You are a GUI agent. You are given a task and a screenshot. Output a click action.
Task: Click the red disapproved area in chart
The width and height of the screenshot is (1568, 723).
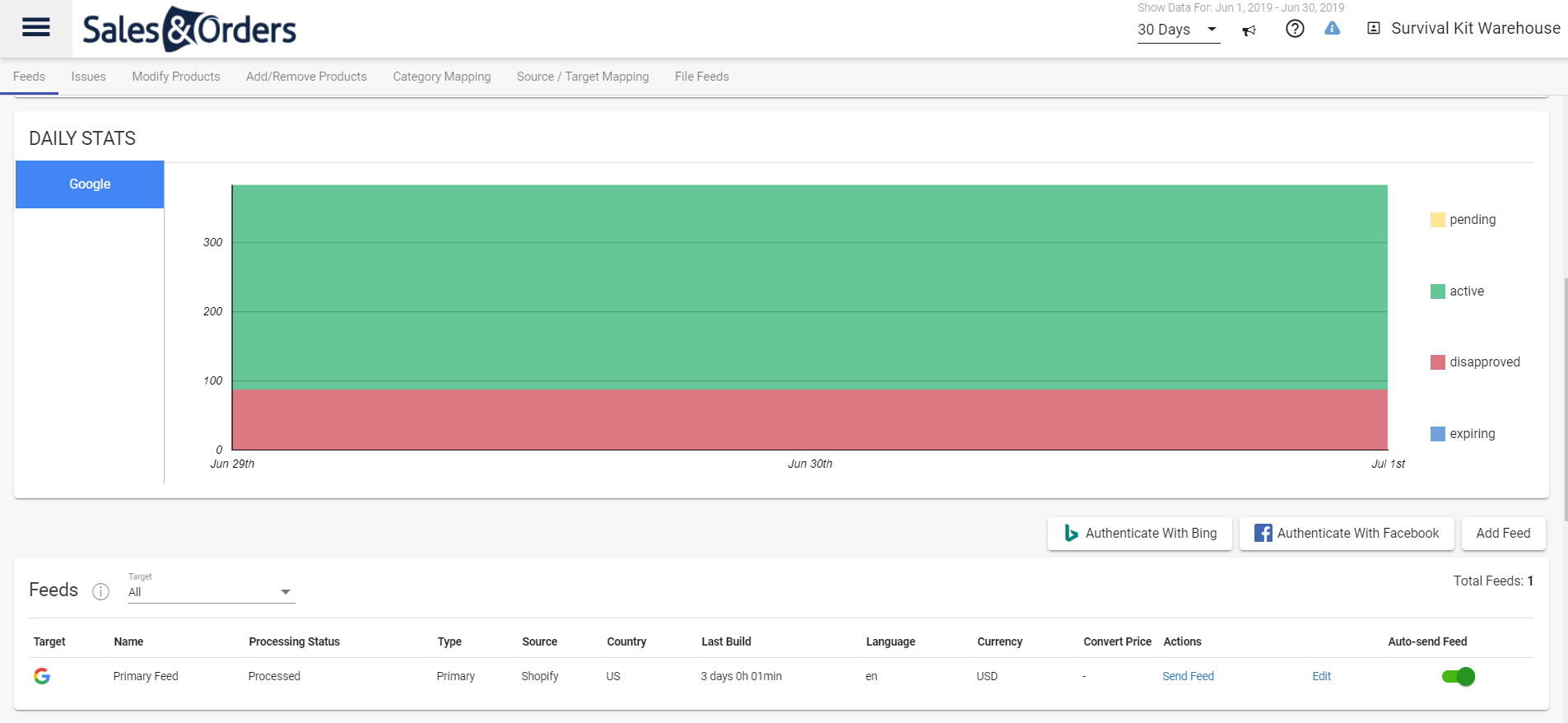click(x=810, y=420)
